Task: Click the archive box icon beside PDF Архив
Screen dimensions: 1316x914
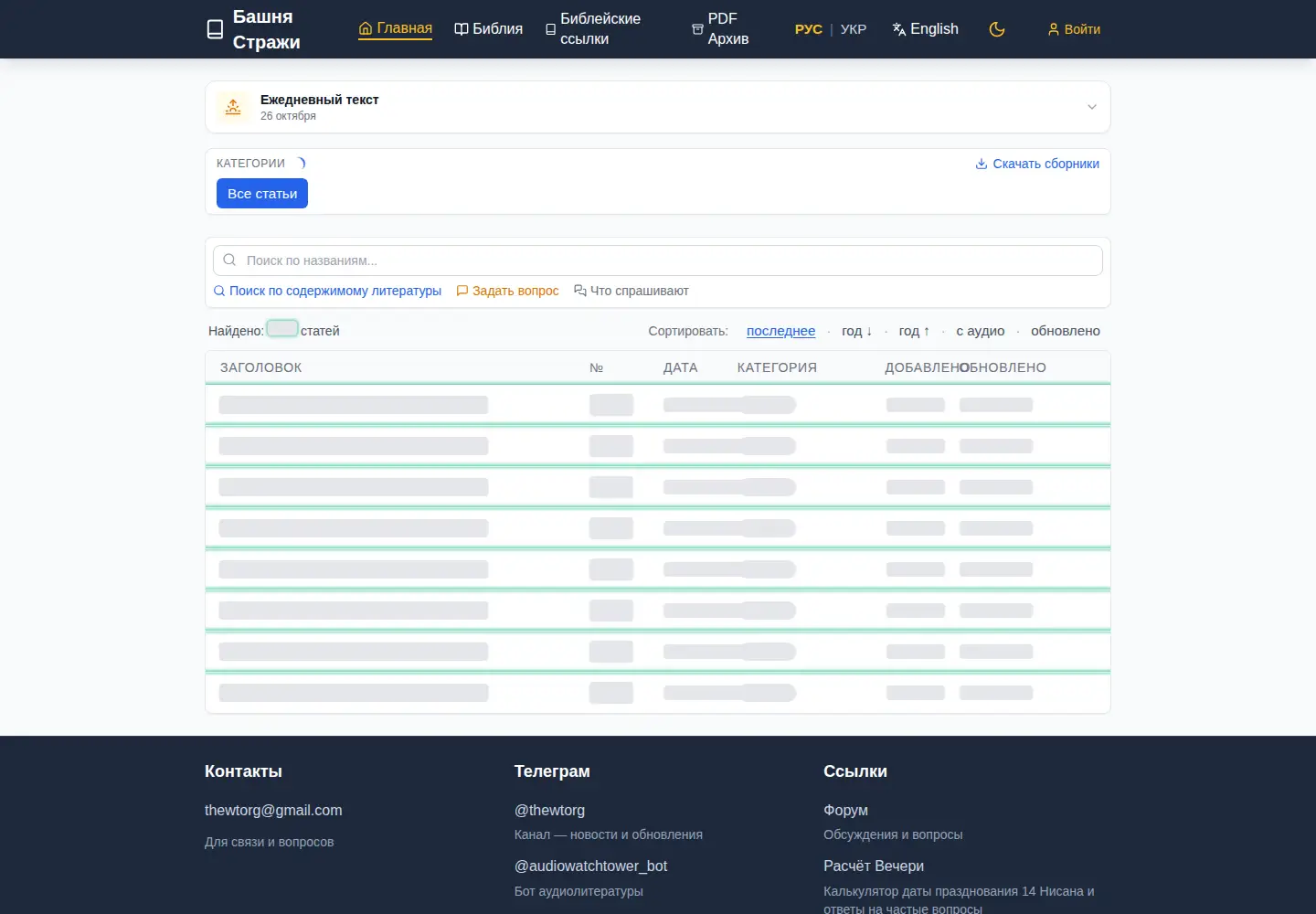Action: click(697, 29)
